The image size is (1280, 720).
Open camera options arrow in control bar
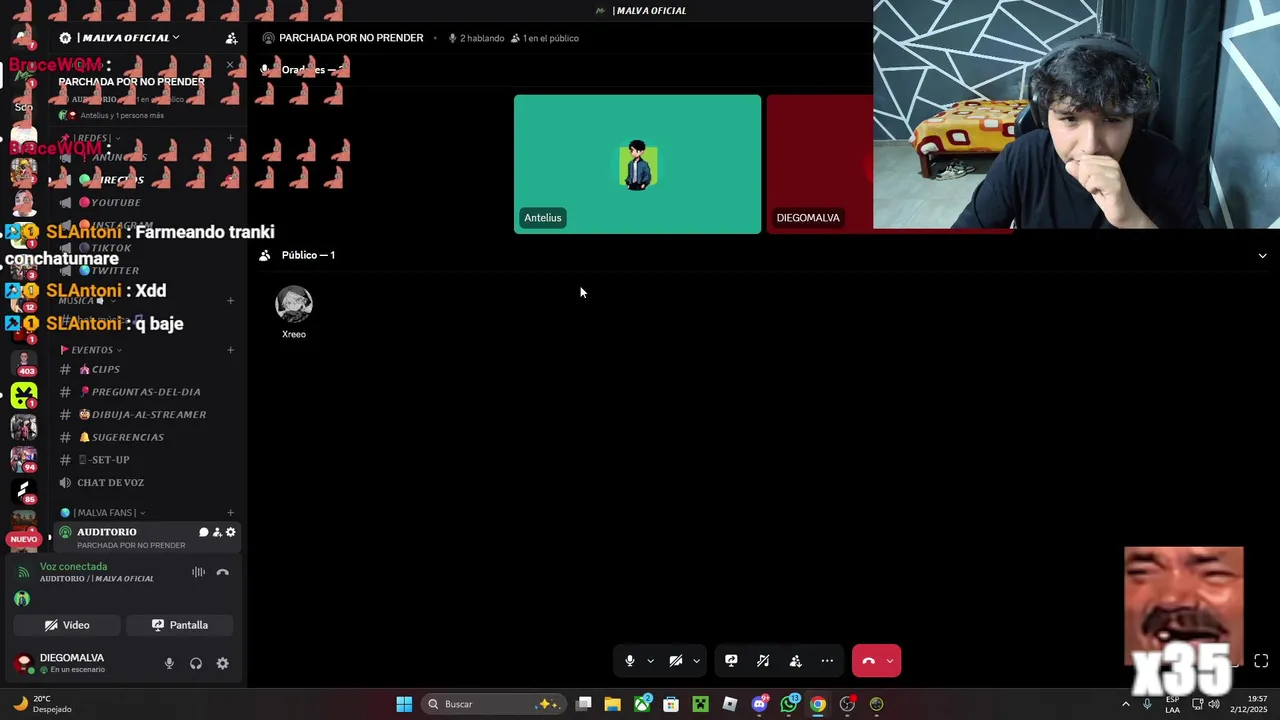tap(696, 661)
